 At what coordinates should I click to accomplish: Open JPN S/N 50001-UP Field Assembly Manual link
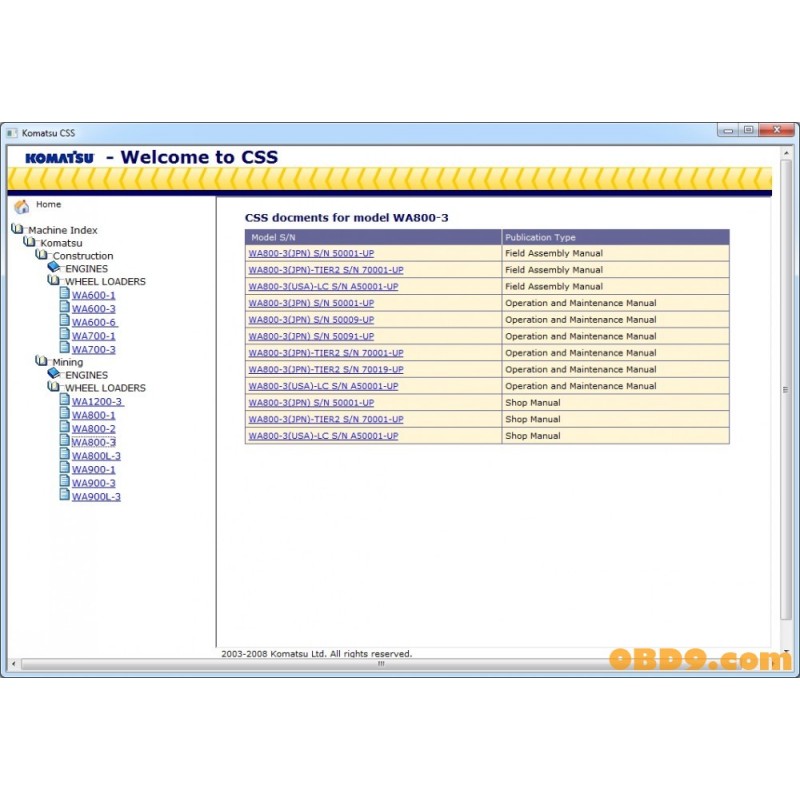[x=311, y=254]
